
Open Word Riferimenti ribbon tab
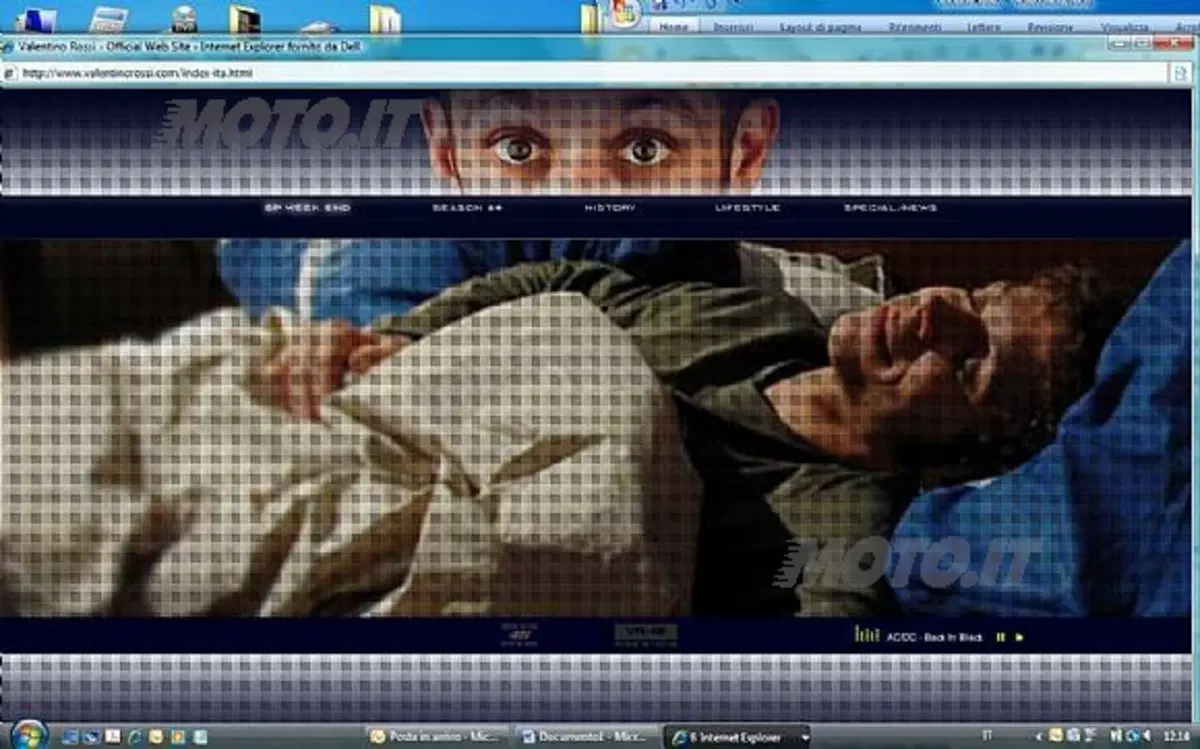point(915,27)
